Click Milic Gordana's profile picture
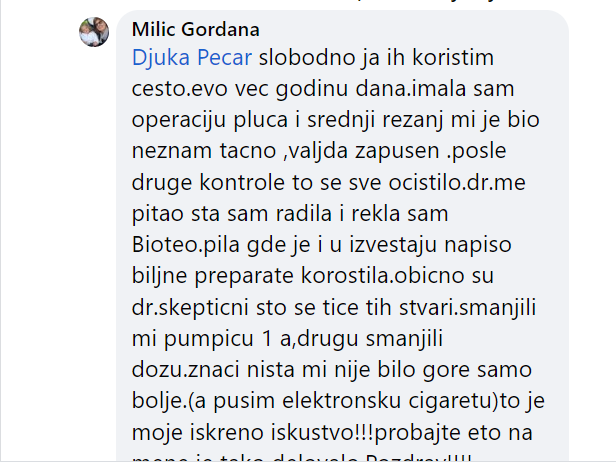Viewport: 616px width, 468px height. [x=94, y=32]
